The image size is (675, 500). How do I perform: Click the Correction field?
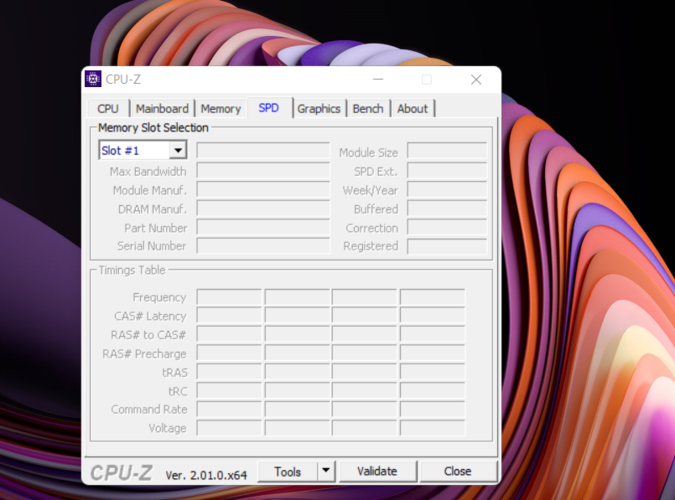click(447, 227)
